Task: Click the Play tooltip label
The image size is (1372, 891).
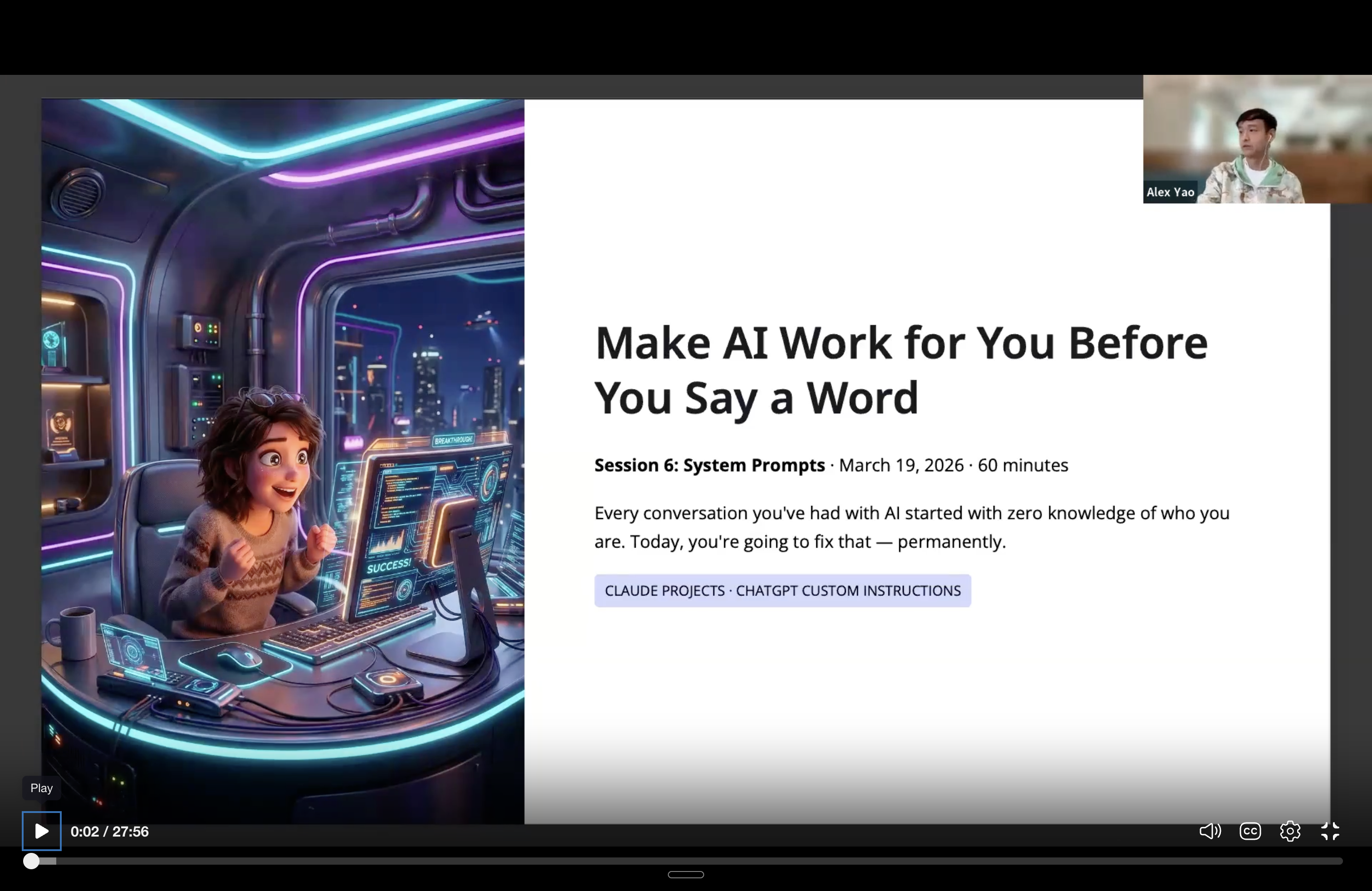Action: (41, 788)
